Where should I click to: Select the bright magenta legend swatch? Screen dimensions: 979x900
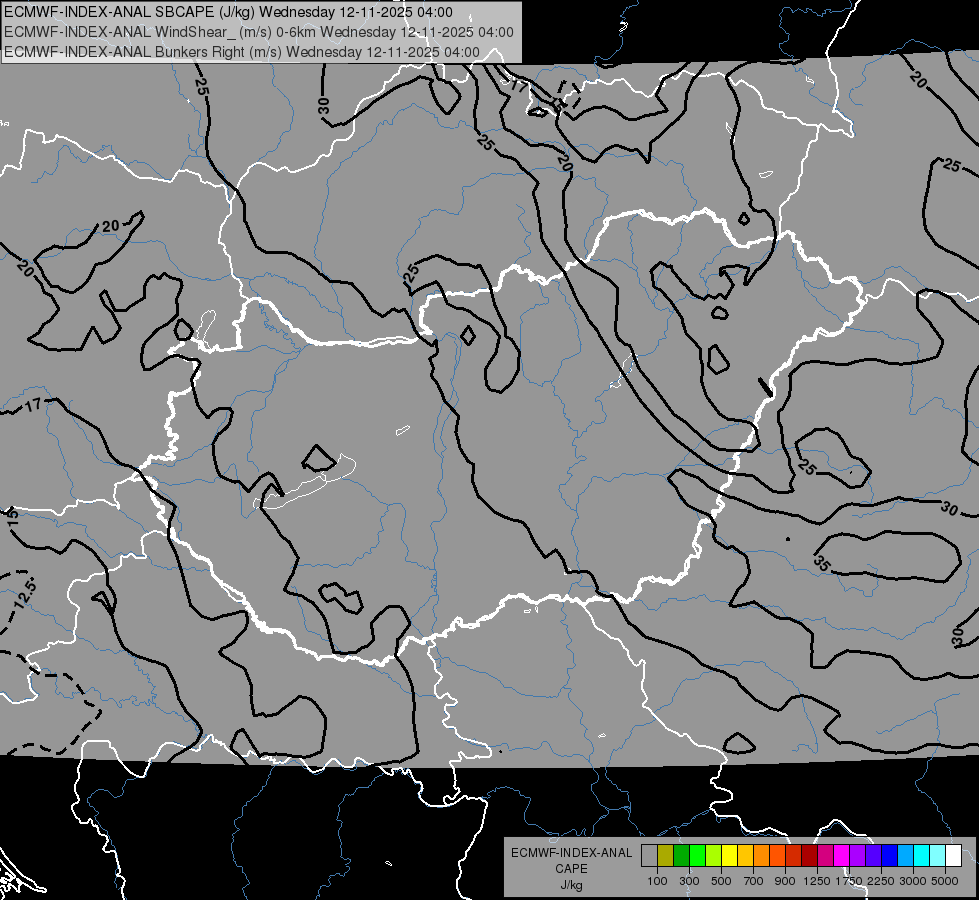pyautogui.click(x=842, y=856)
